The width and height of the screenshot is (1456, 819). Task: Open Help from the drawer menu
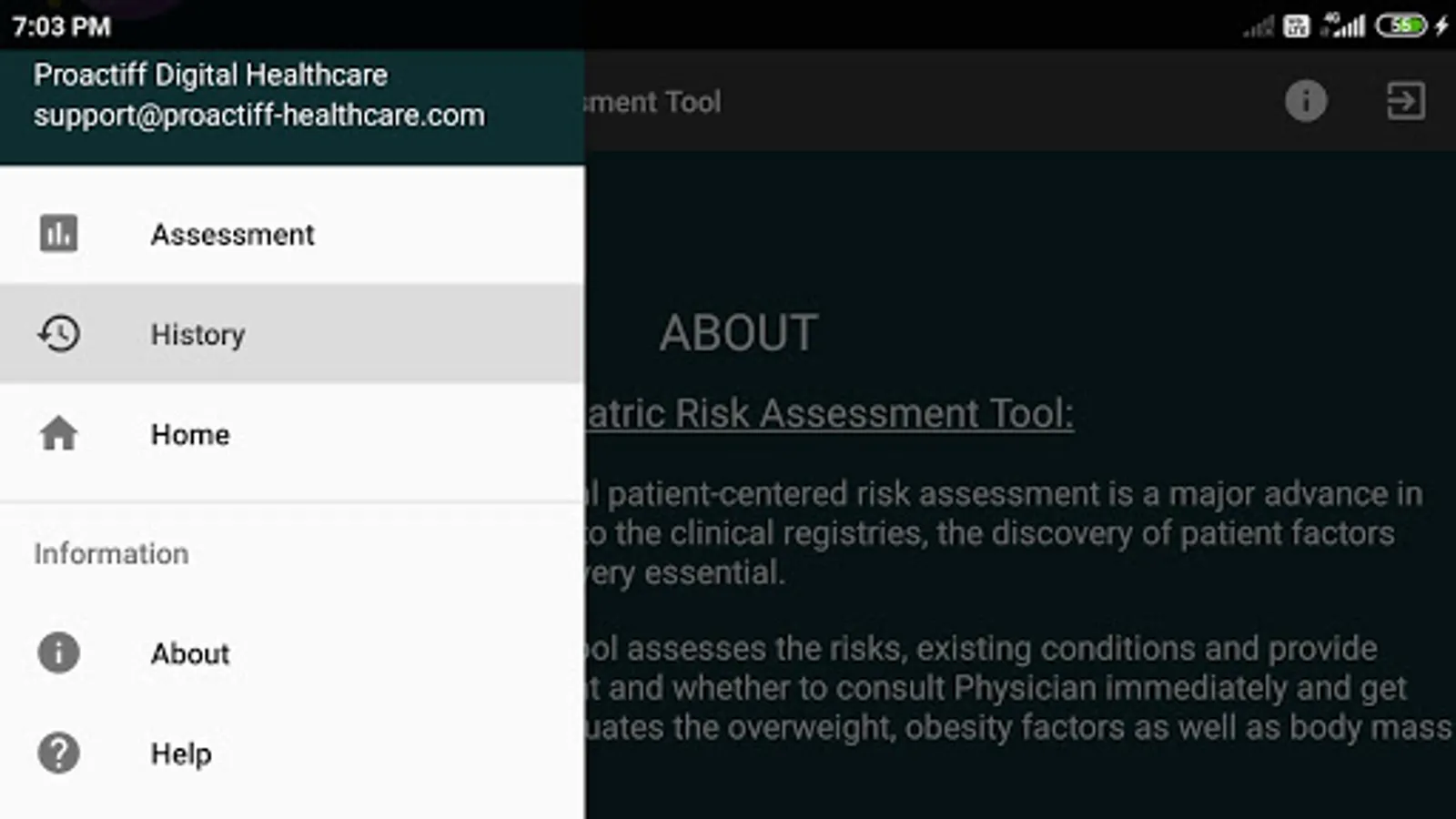(x=181, y=753)
